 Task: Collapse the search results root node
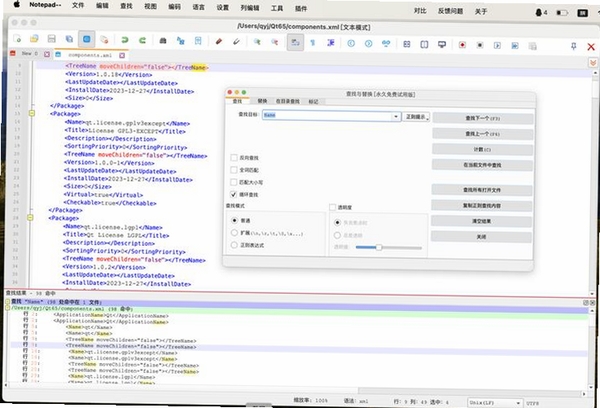8,301
